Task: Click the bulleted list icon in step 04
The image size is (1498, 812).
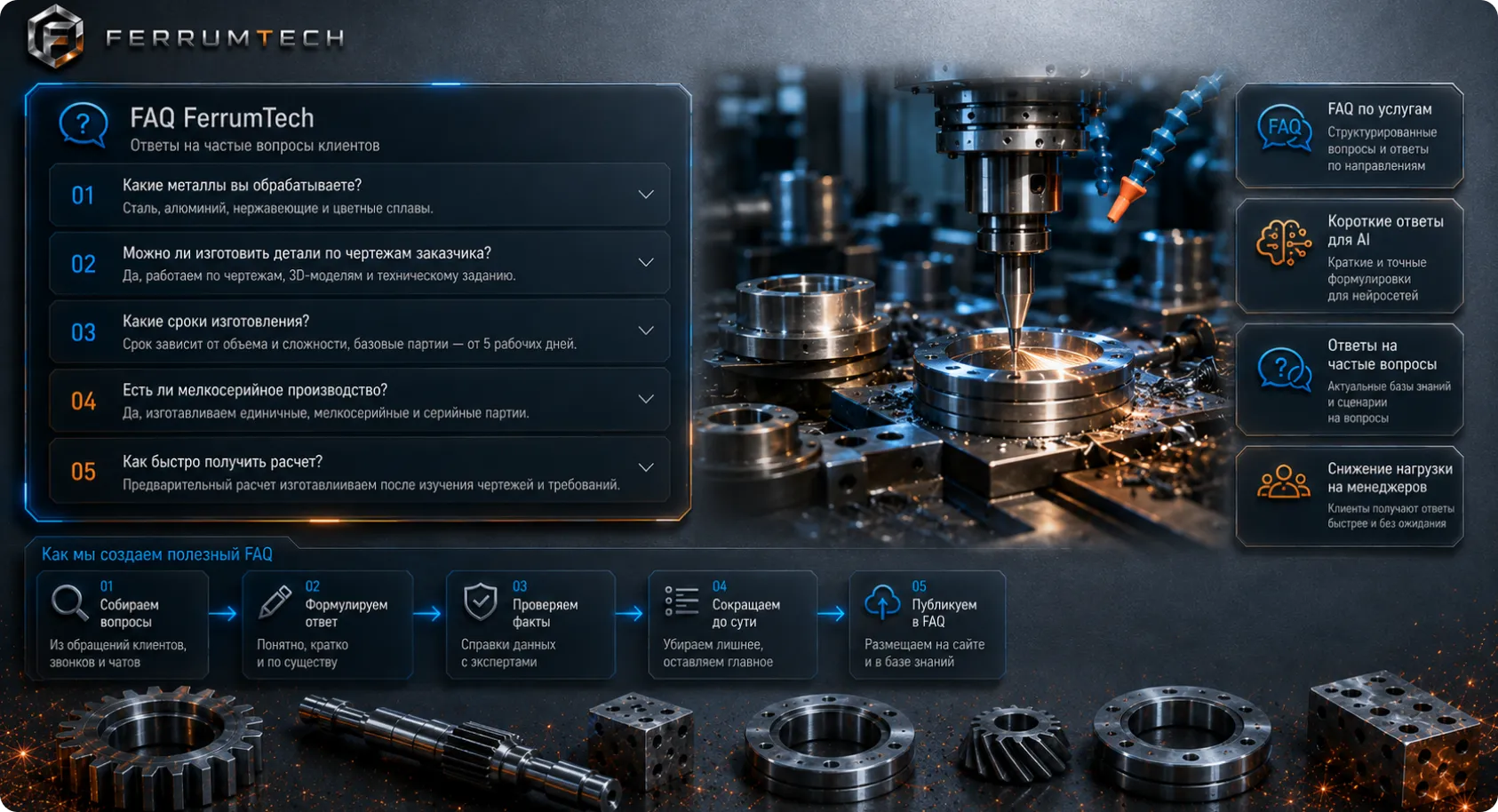Action: (681, 601)
